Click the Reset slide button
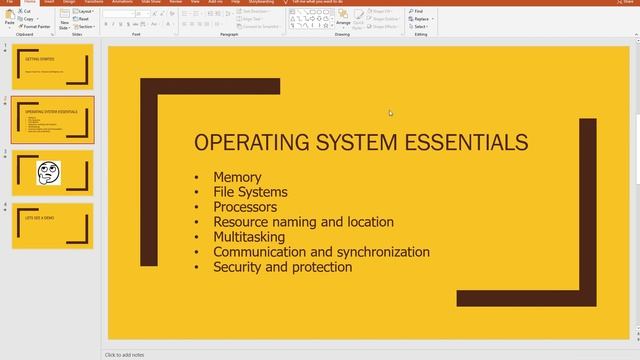Screen dimensions: 640x360 tap(80, 19)
